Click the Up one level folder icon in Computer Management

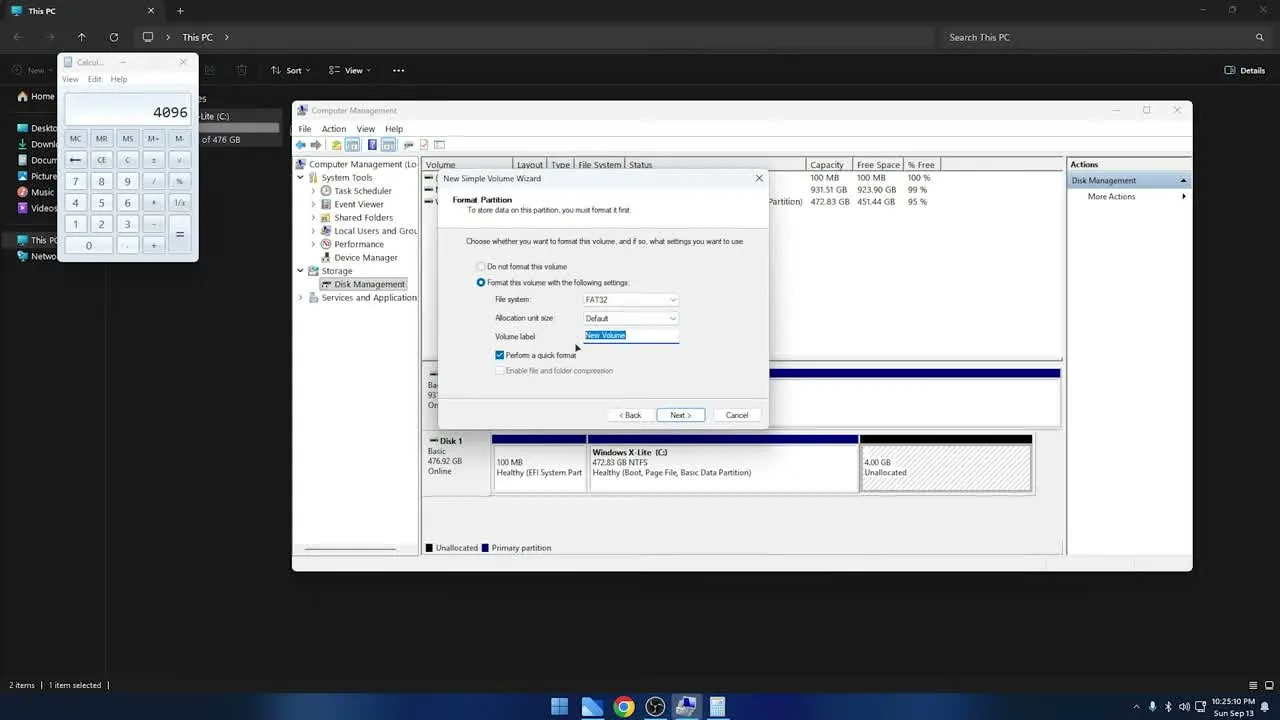[x=337, y=145]
